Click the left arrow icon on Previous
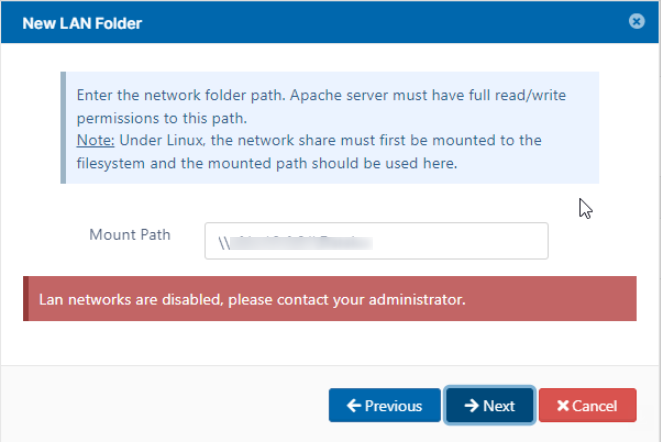This screenshot has height=444, width=661. point(353,406)
